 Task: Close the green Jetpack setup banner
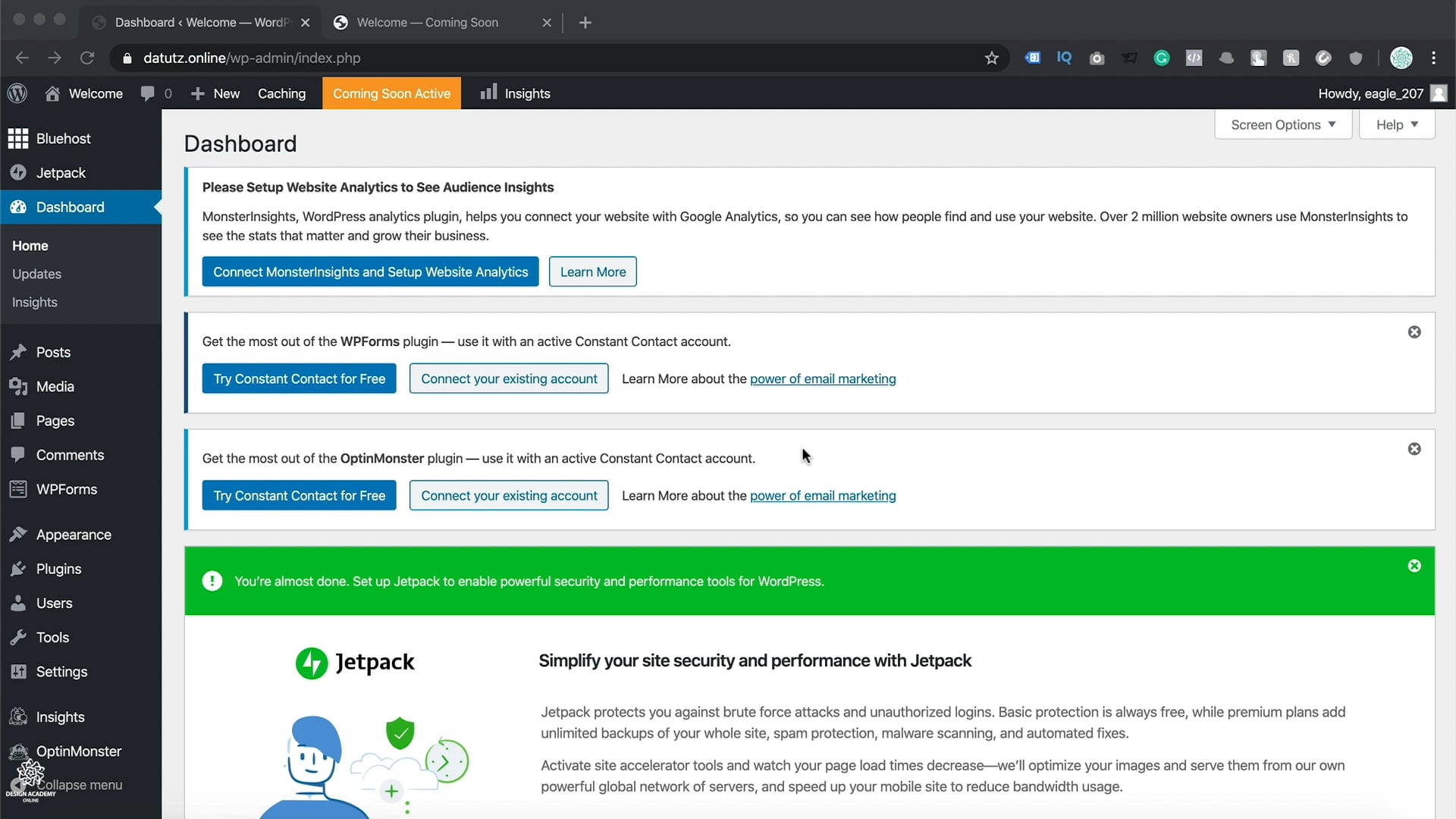tap(1414, 566)
